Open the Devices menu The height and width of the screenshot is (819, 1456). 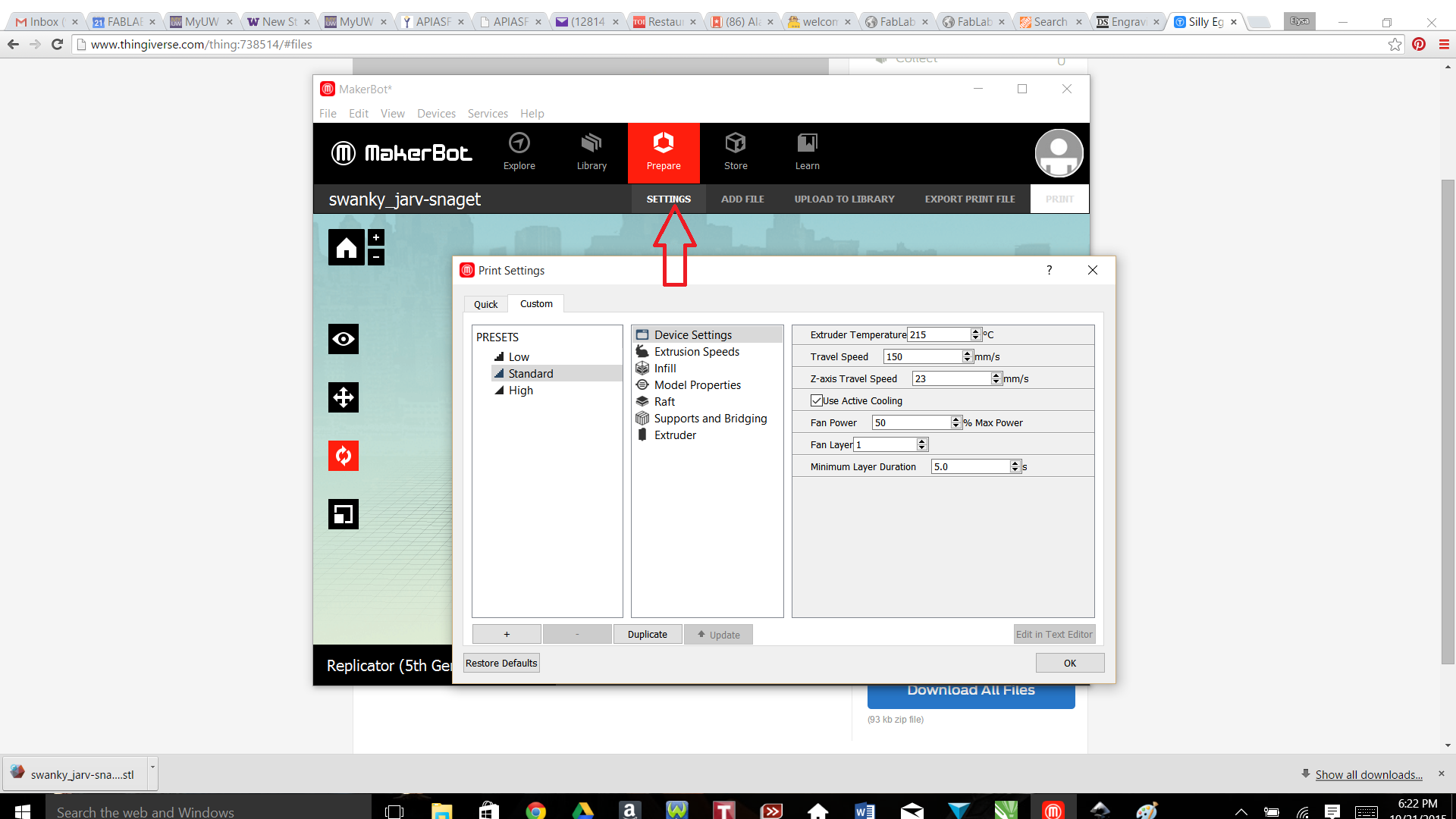pos(436,113)
